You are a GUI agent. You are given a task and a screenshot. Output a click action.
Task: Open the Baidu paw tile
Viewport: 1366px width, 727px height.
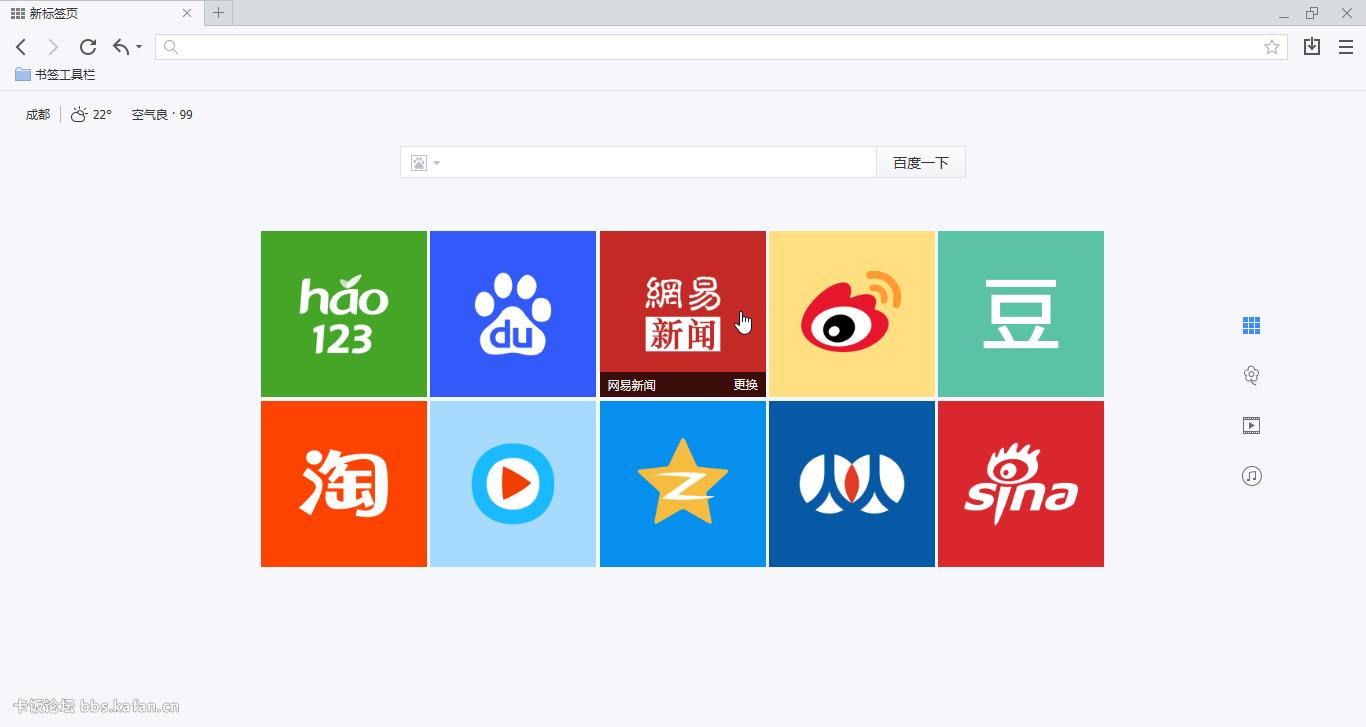(513, 314)
